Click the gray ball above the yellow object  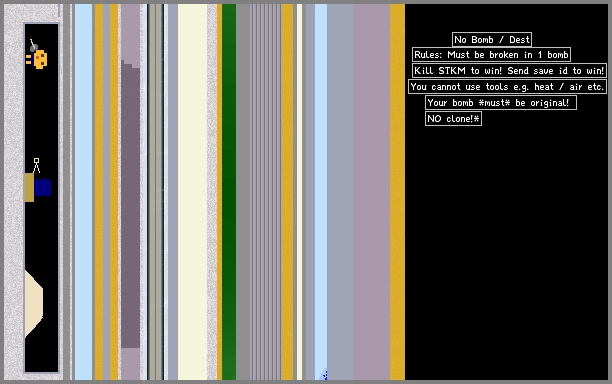pos(34,48)
